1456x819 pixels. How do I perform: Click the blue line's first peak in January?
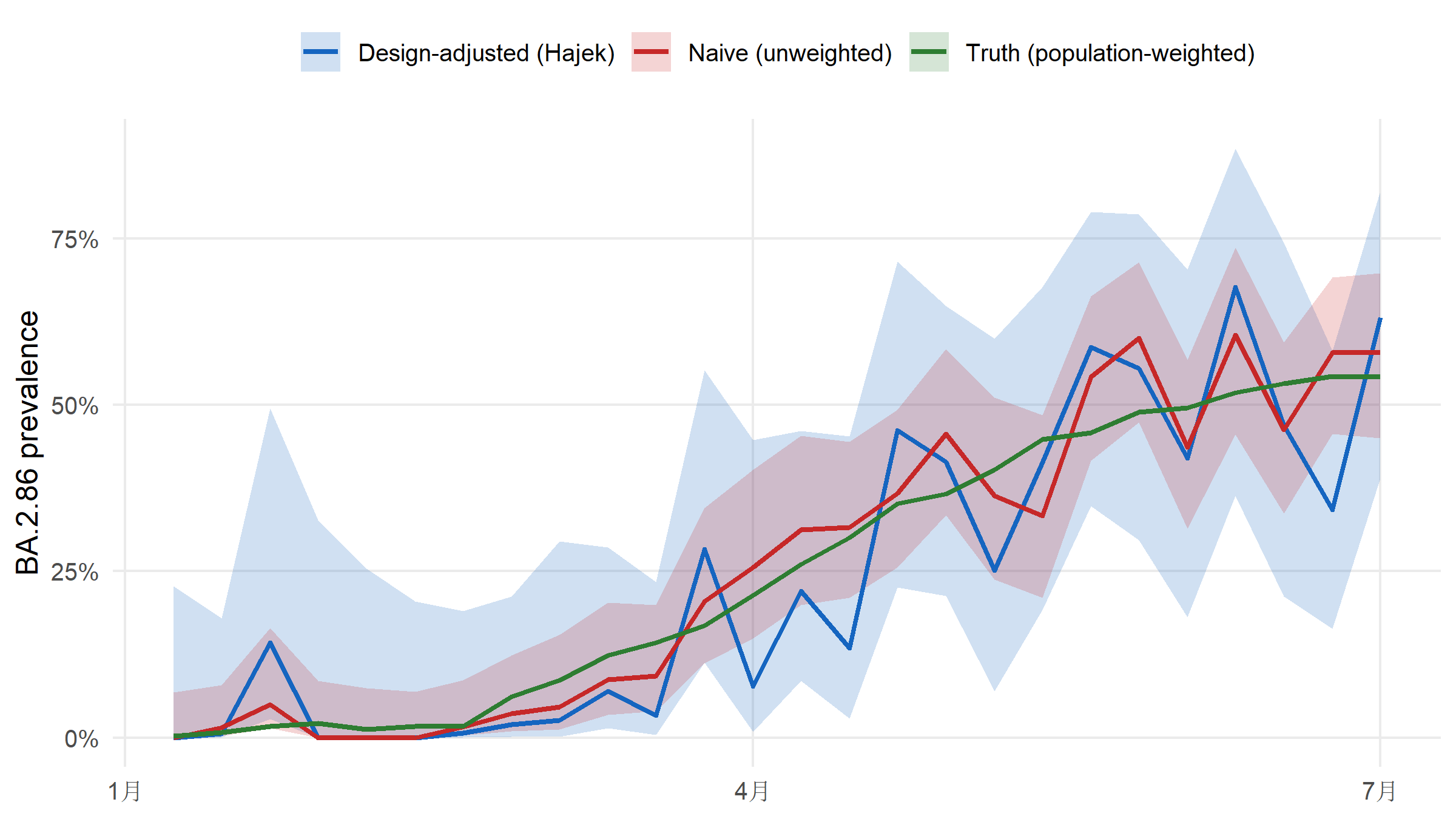(270, 642)
